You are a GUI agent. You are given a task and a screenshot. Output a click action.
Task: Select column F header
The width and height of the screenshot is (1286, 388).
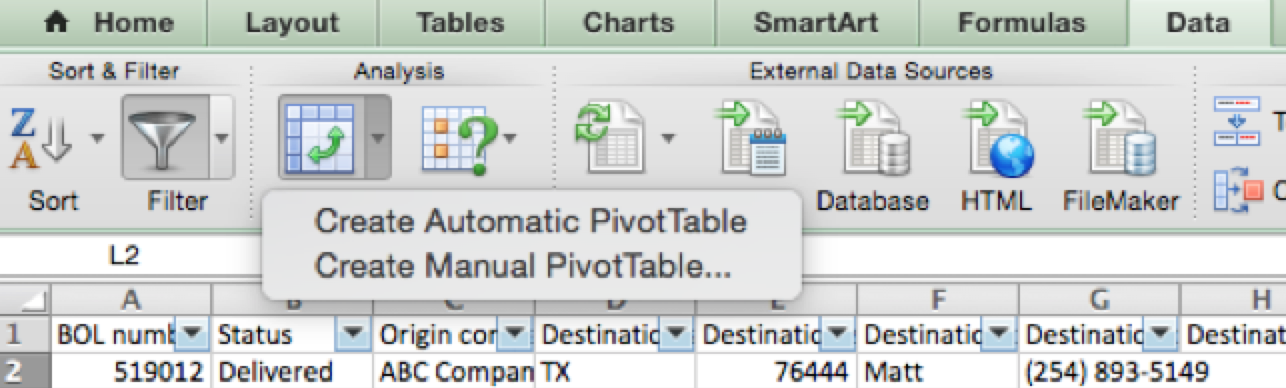(938, 299)
